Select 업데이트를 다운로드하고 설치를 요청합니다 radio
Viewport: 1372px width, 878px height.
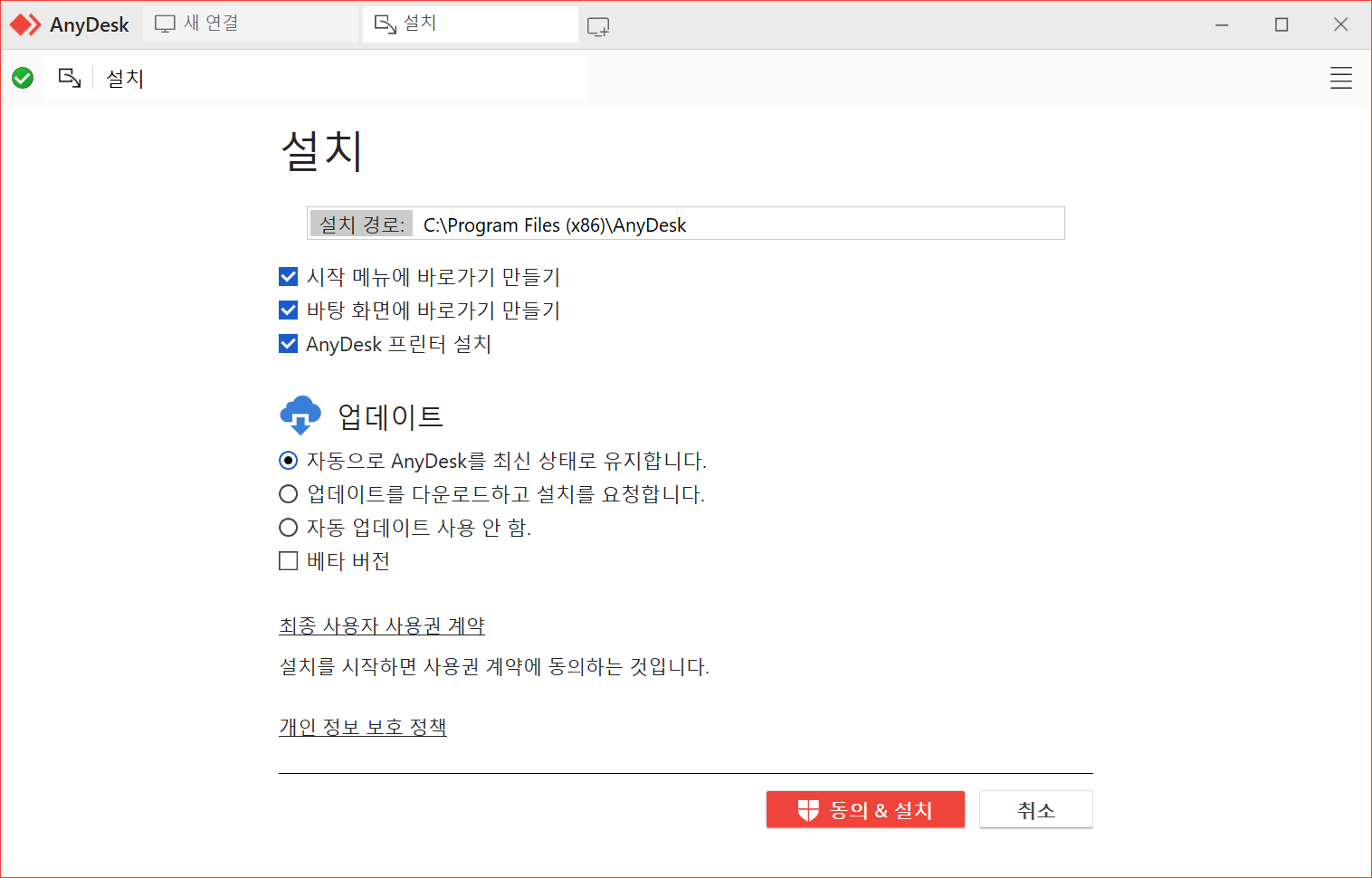click(x=288, y=494)
